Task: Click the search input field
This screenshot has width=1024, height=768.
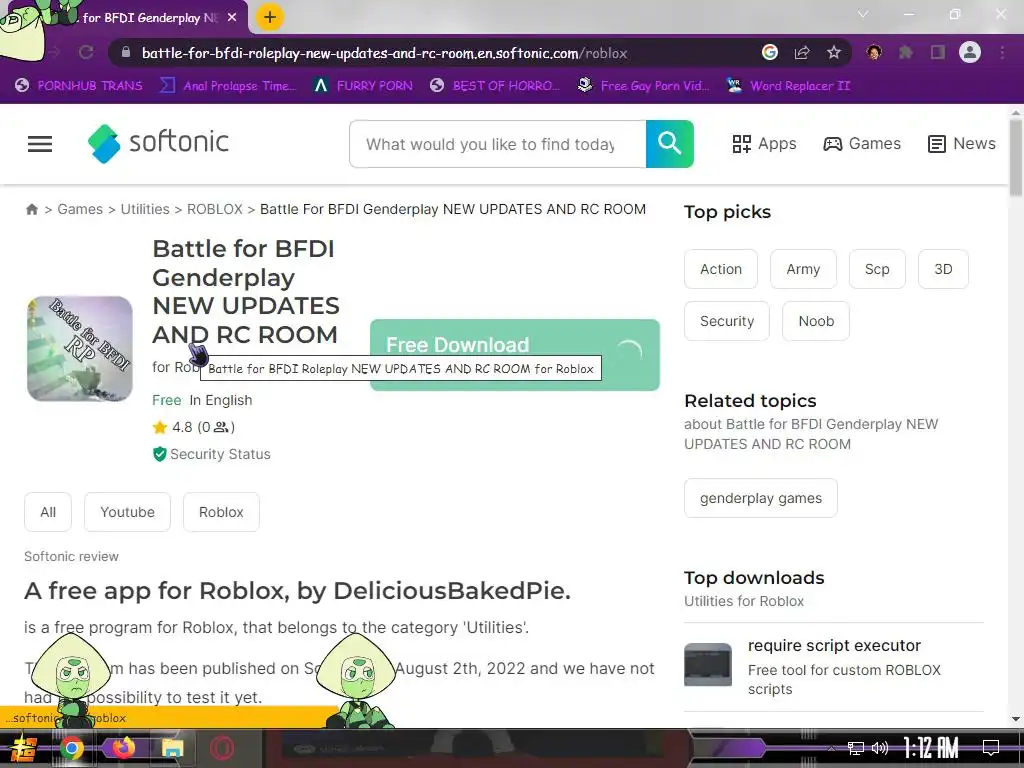Action: 498,144
